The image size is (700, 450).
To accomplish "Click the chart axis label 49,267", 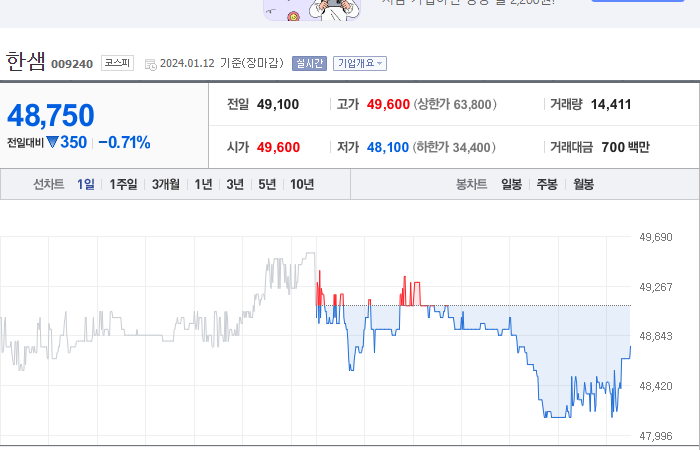I will 656,287.
